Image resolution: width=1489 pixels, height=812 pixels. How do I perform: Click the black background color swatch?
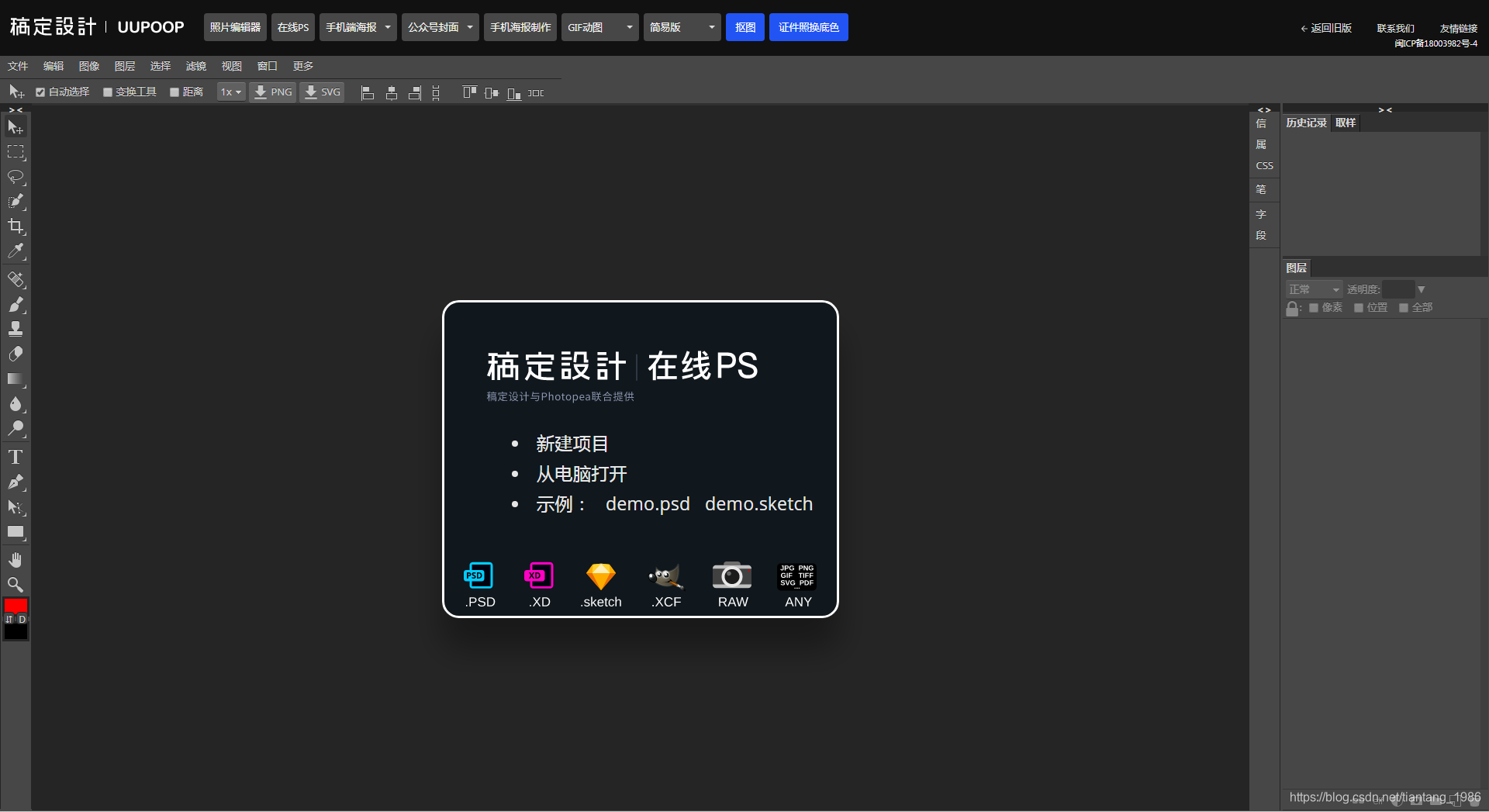pos(16,632)
